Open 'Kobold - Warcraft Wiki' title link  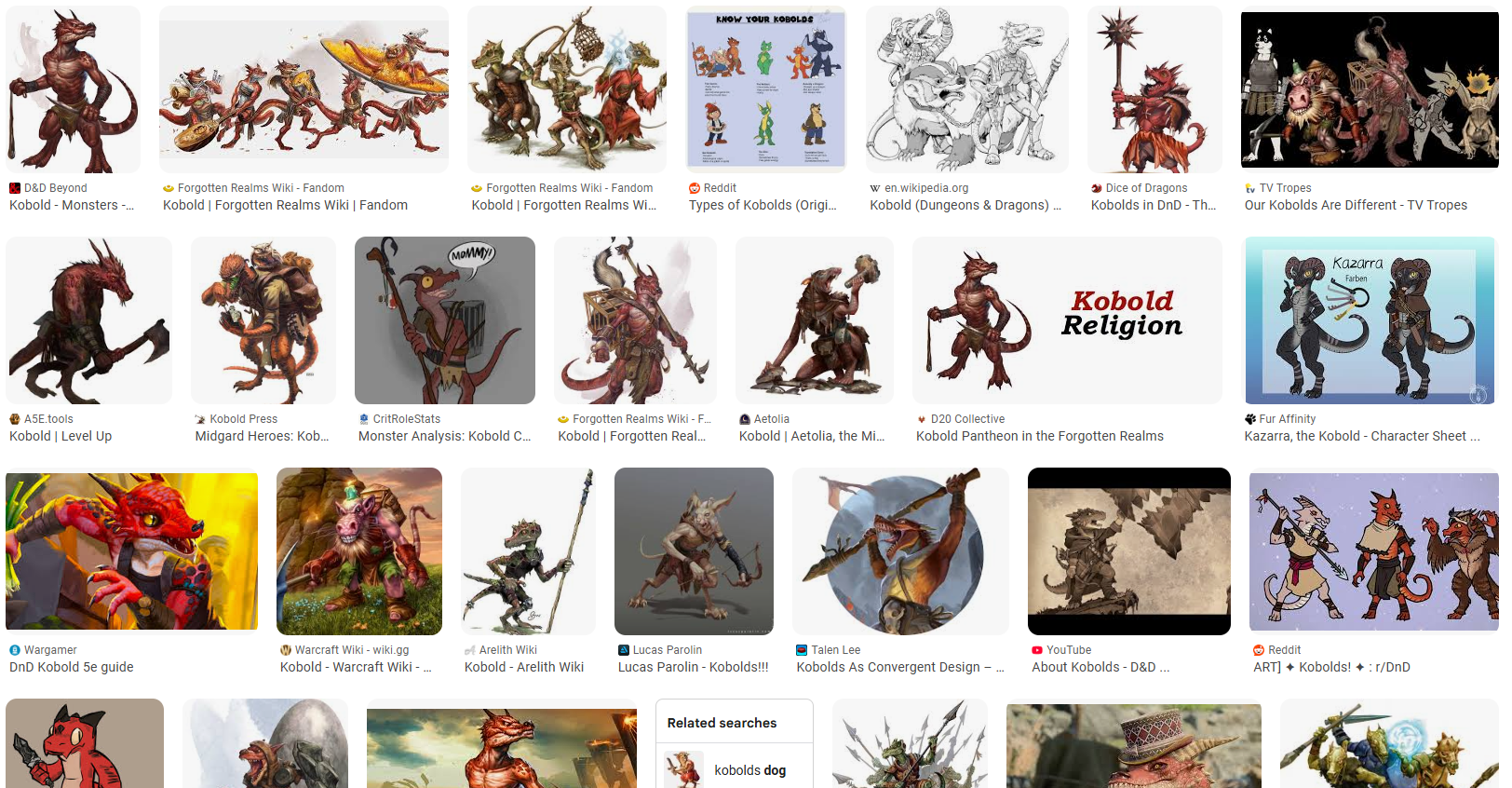[356, 667]
